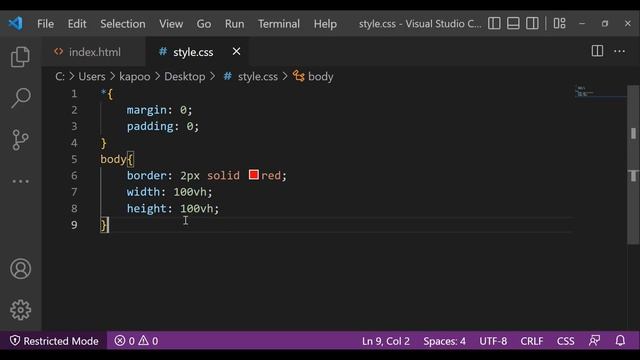Screen dimensions: 640x360
Task: Toggle the bottom panel layout icon
Action: (x=513, y=23)
